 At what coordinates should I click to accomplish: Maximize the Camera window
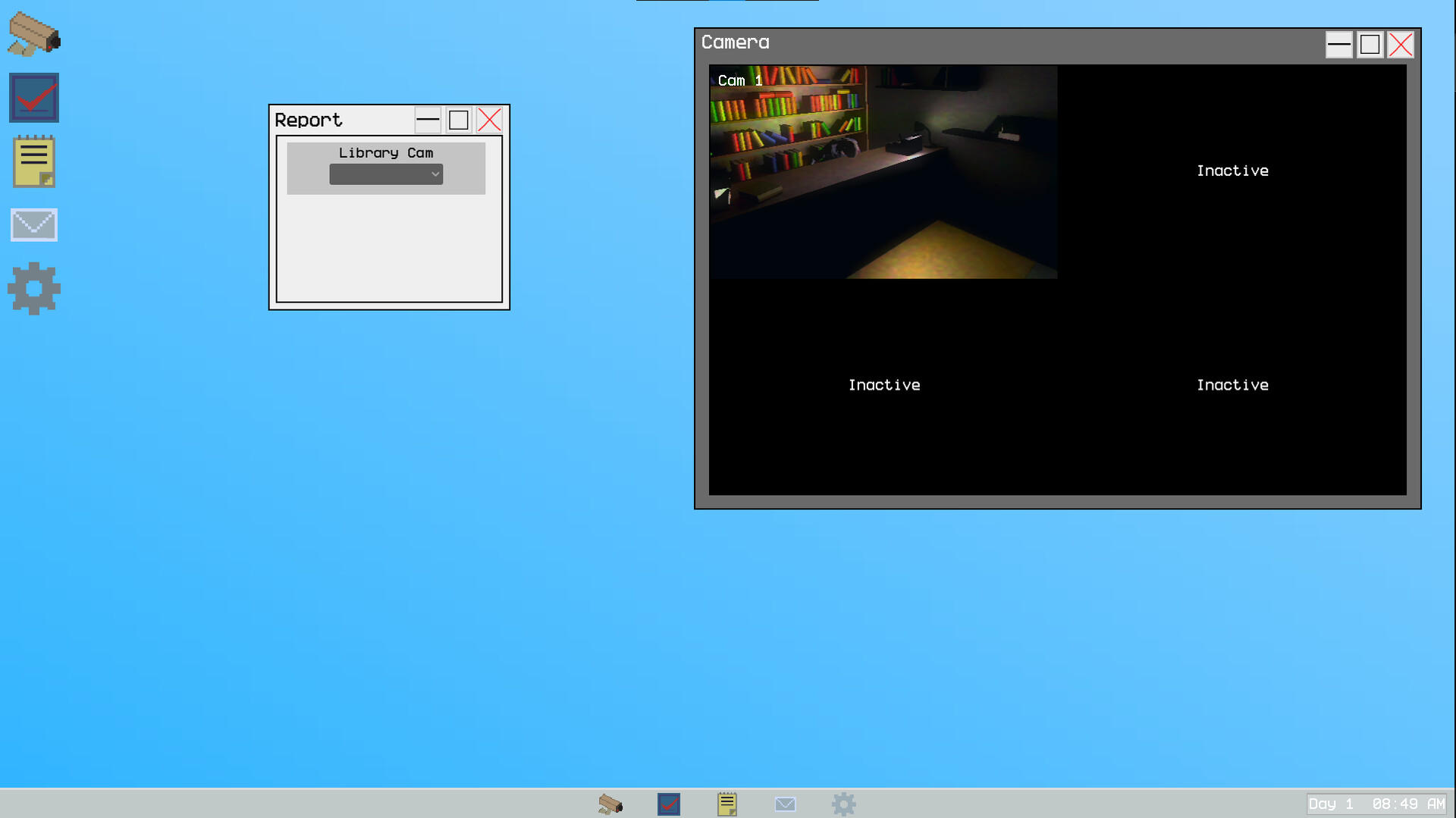tap(1370, 45)
